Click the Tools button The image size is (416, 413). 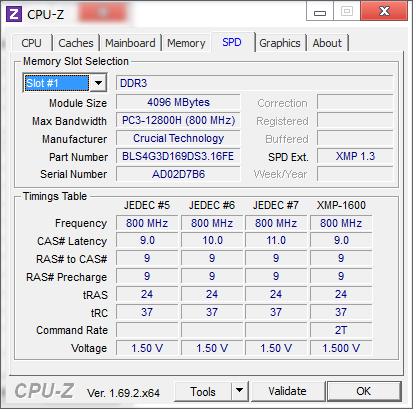tap(203, 391)
